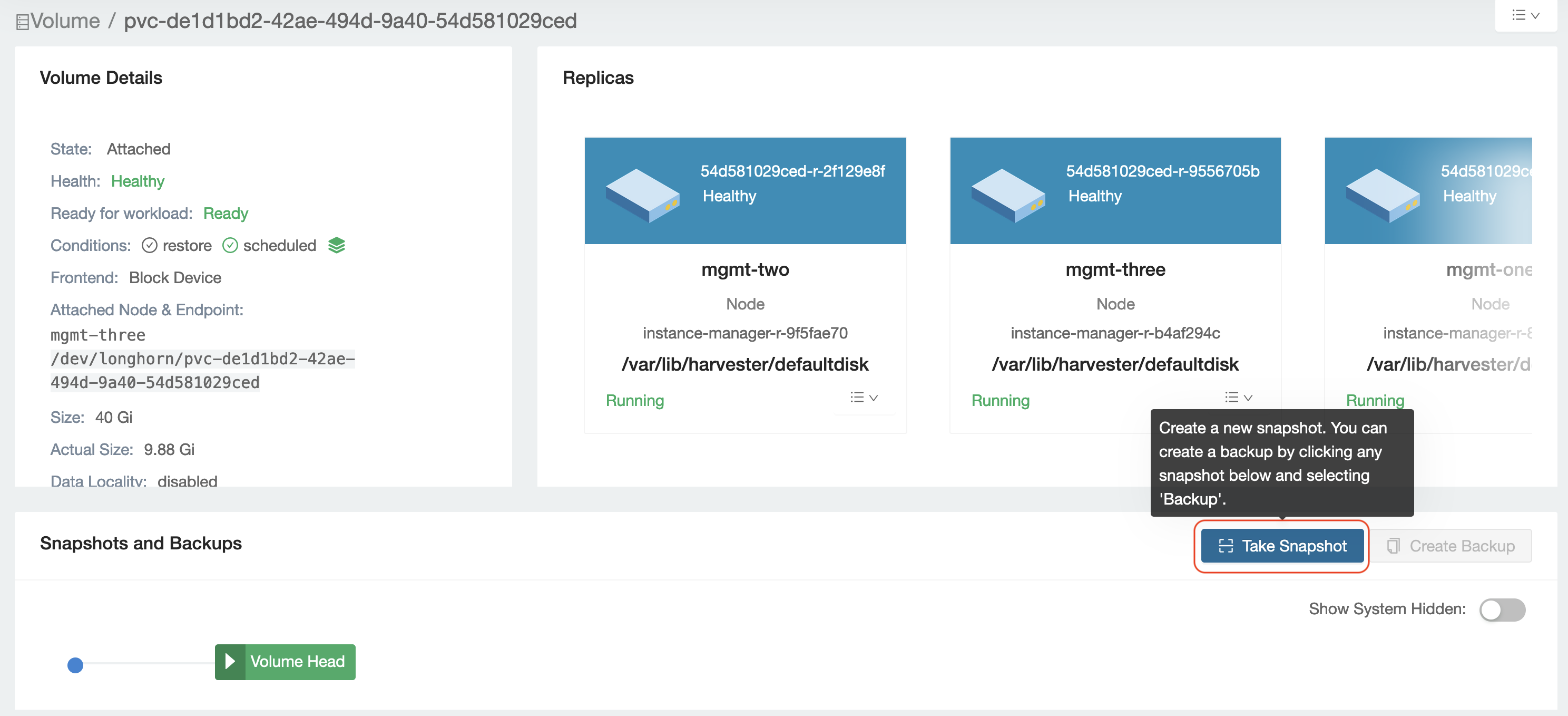
Task: Open the Volume breadcrumb link
Action: pyautogui.click(x=65, y=21)
